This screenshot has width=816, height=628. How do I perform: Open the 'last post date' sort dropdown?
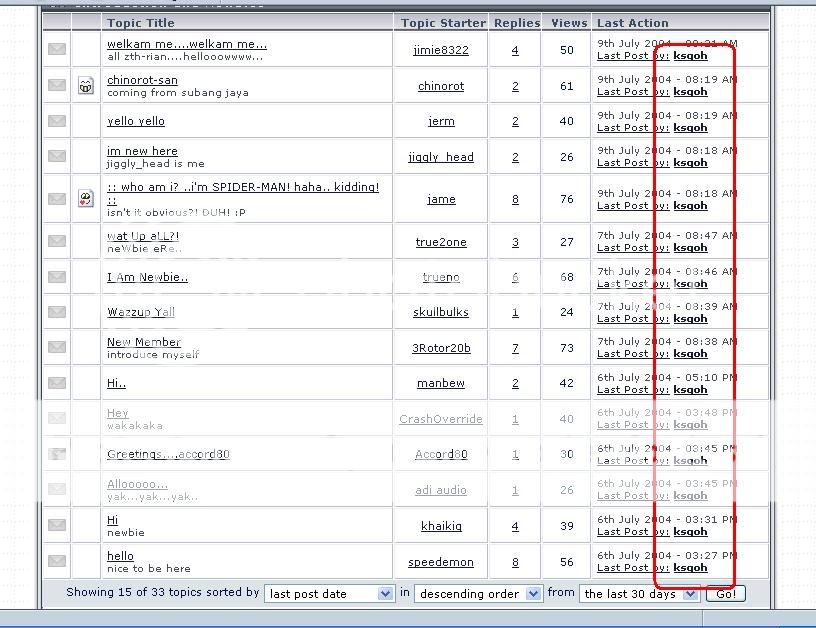click(329, 594)
